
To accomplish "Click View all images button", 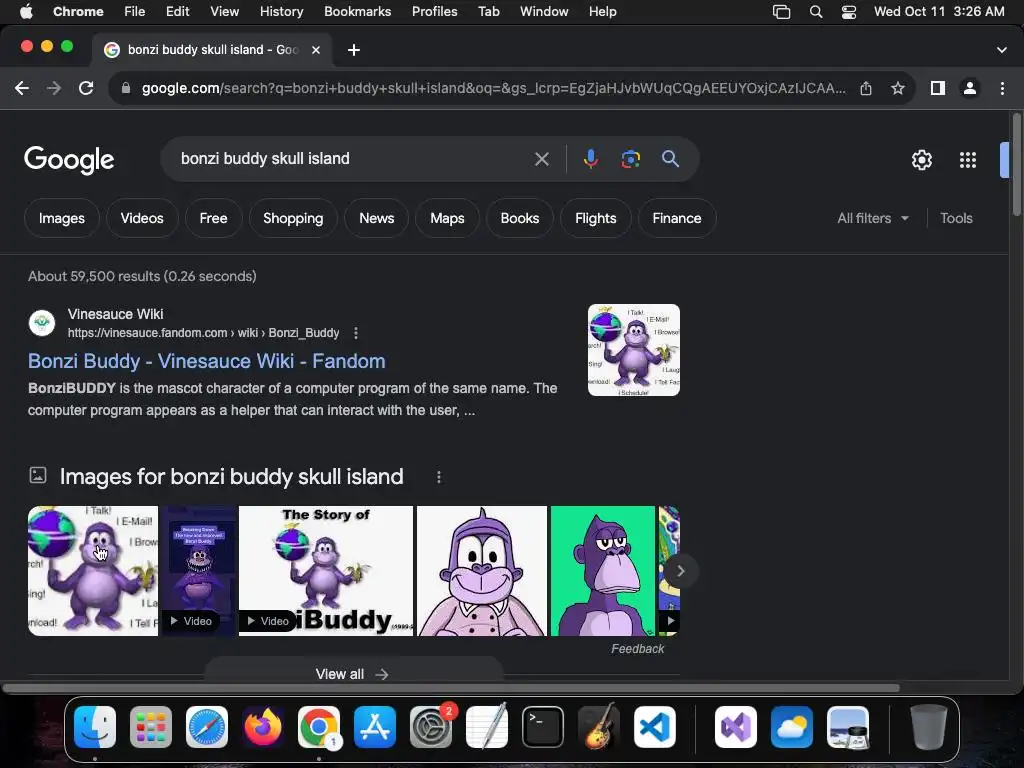I will (x=353, y=673).
